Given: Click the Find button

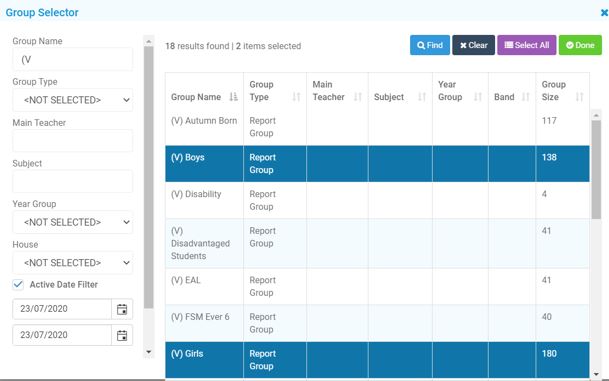Looking at the screenshot, I should tap(430, 45).
